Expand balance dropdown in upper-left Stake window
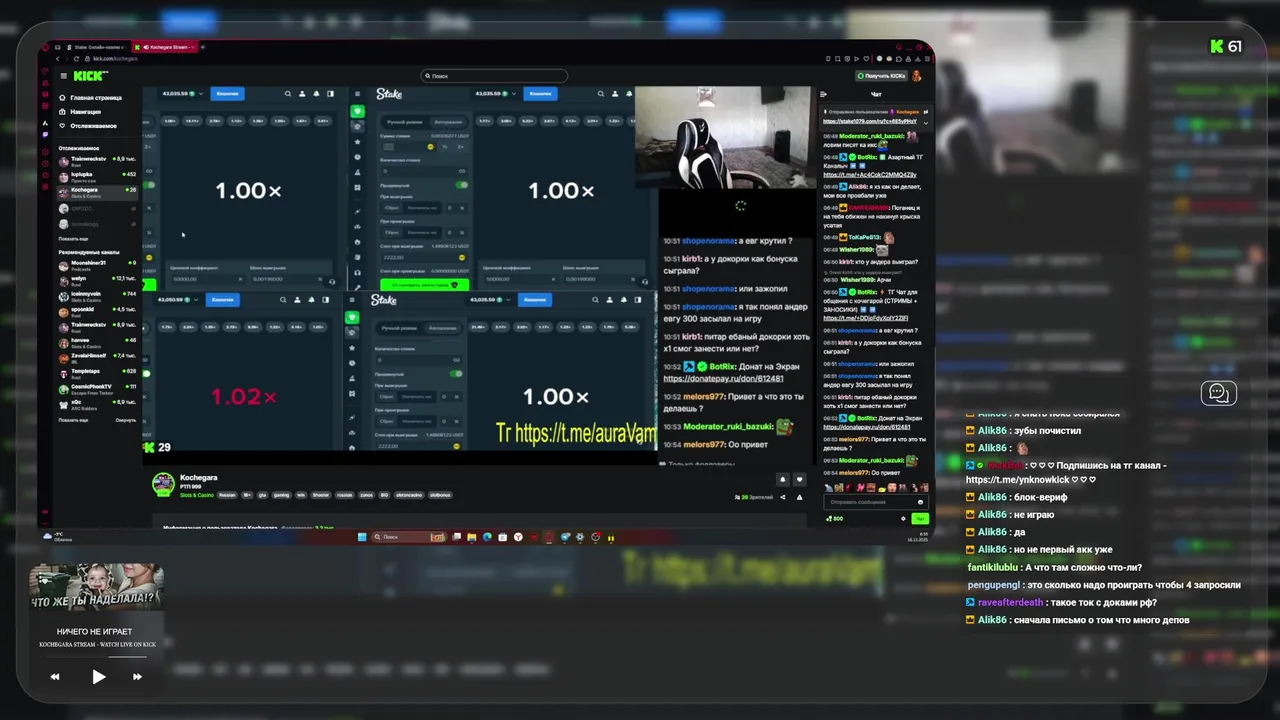 [201, 94]
